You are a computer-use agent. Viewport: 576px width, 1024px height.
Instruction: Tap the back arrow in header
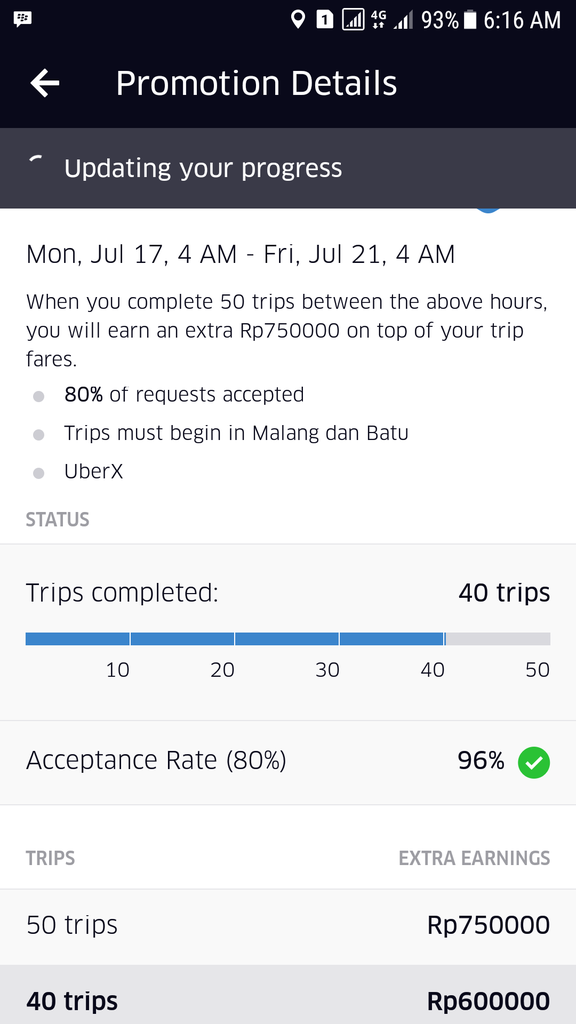(x=44, y=84)
